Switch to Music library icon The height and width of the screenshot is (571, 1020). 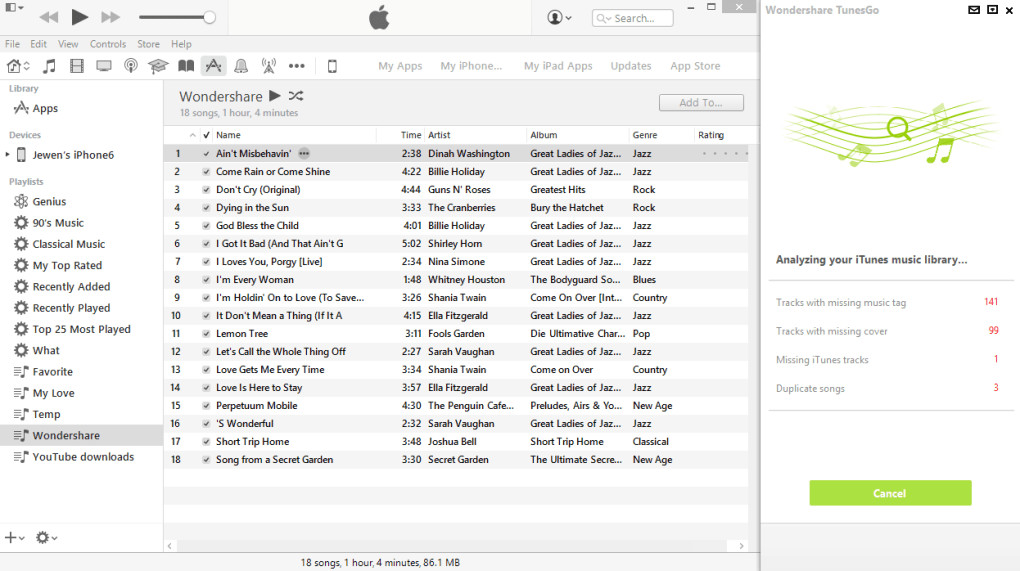click(49, 66)
